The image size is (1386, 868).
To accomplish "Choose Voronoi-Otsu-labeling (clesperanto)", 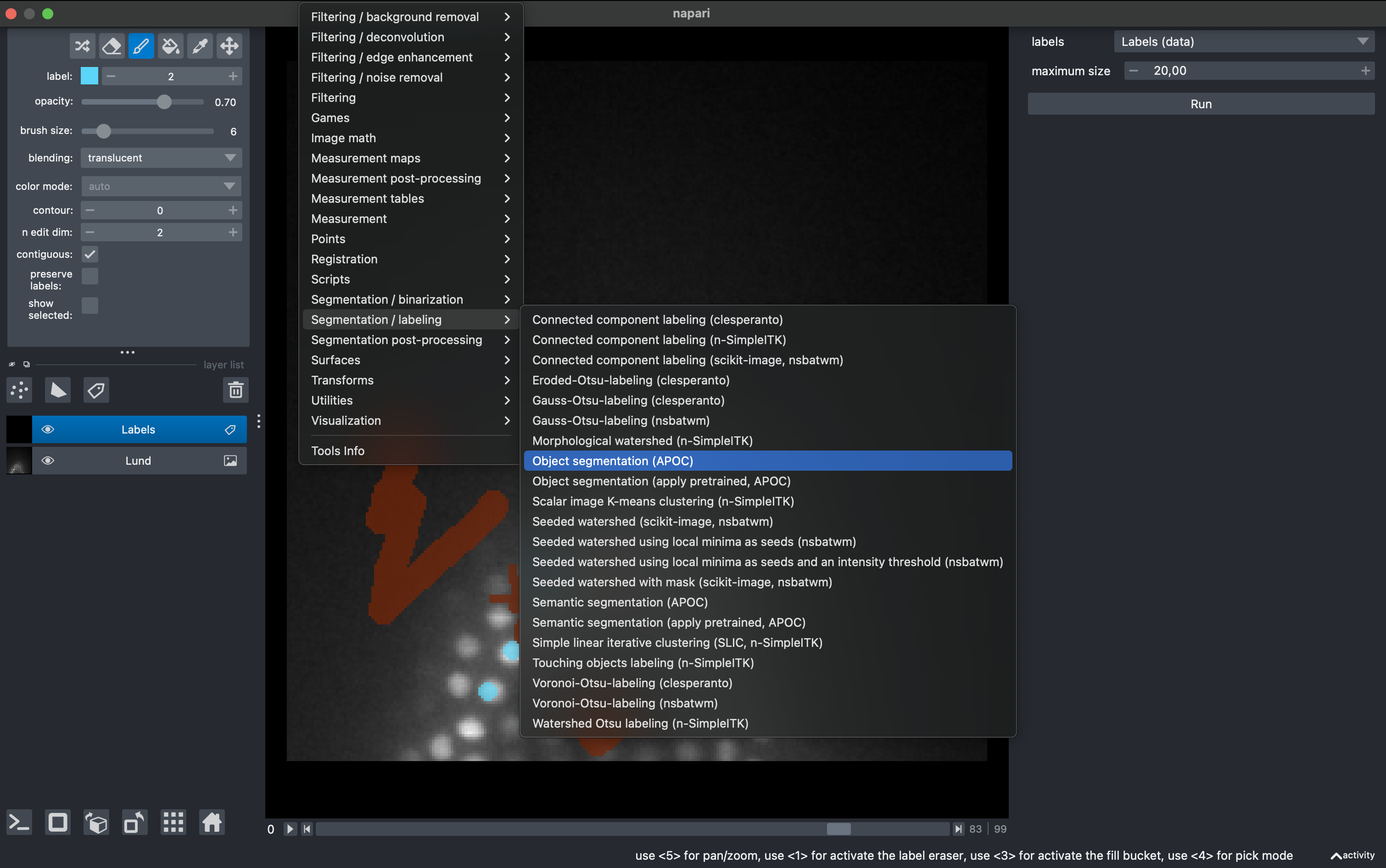I will 631,683.
